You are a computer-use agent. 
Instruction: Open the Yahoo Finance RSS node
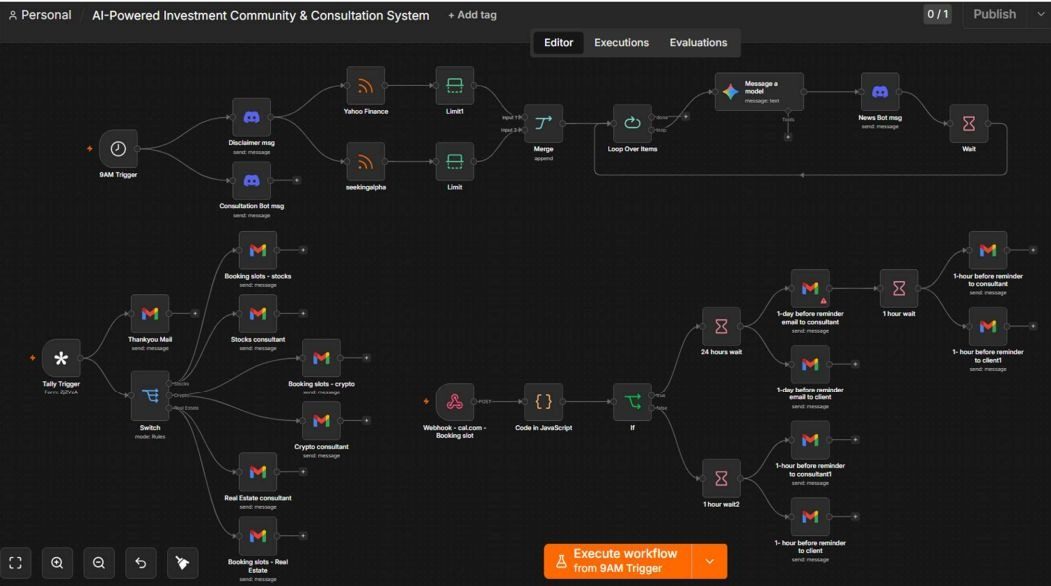point(365,86)
